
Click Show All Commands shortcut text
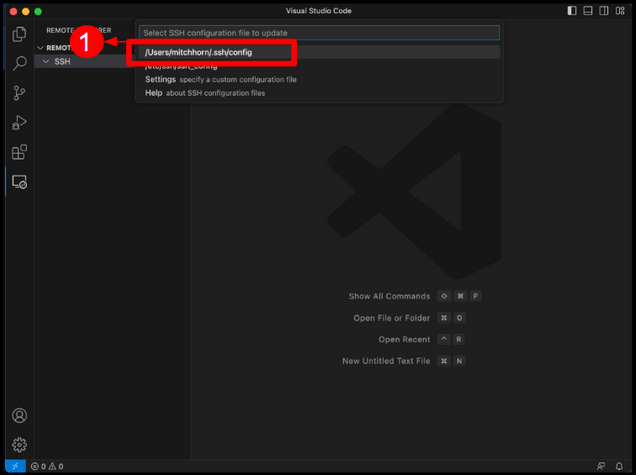(389, 296)
